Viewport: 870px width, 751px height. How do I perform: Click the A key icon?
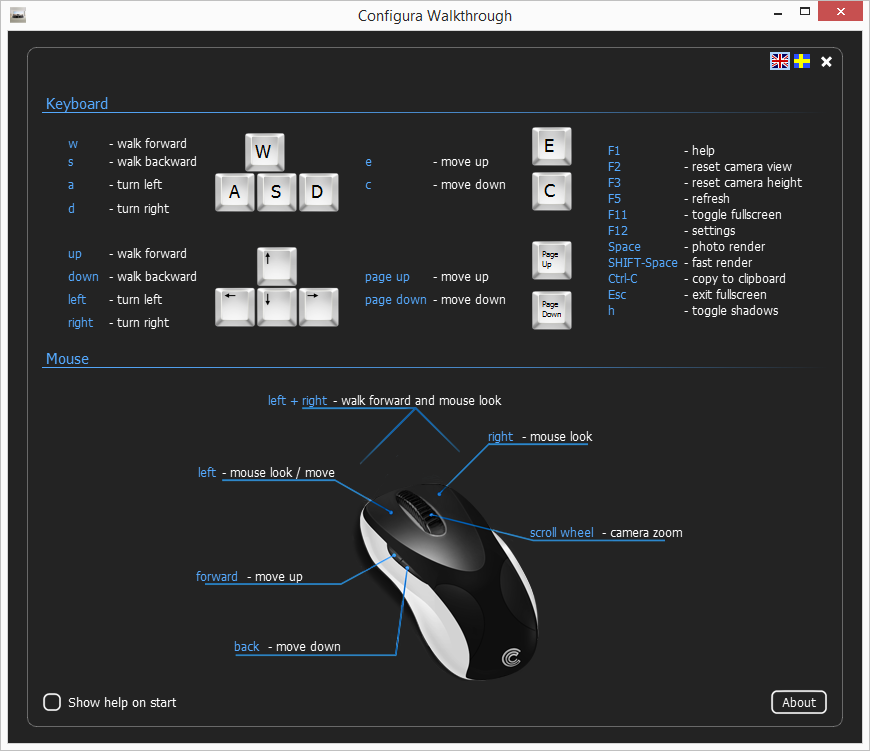pos(235,192)
